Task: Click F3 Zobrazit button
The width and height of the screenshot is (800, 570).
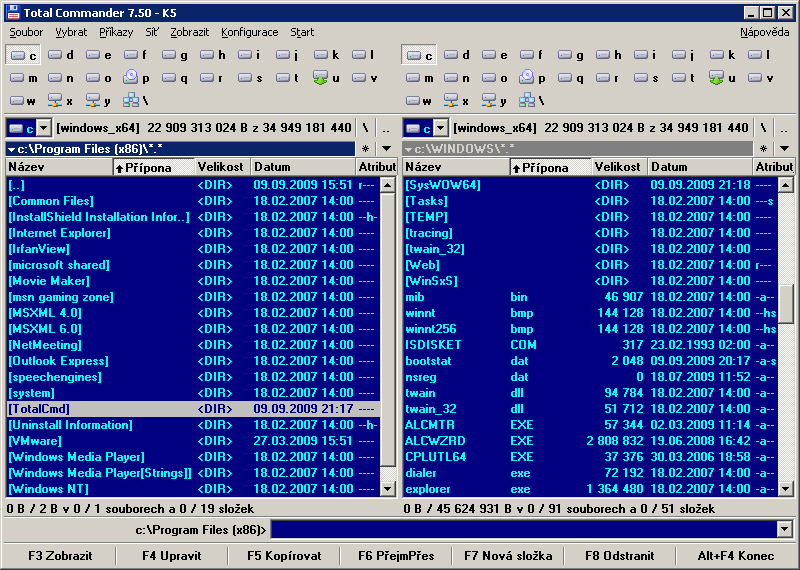Action: (x=60, y=556)
